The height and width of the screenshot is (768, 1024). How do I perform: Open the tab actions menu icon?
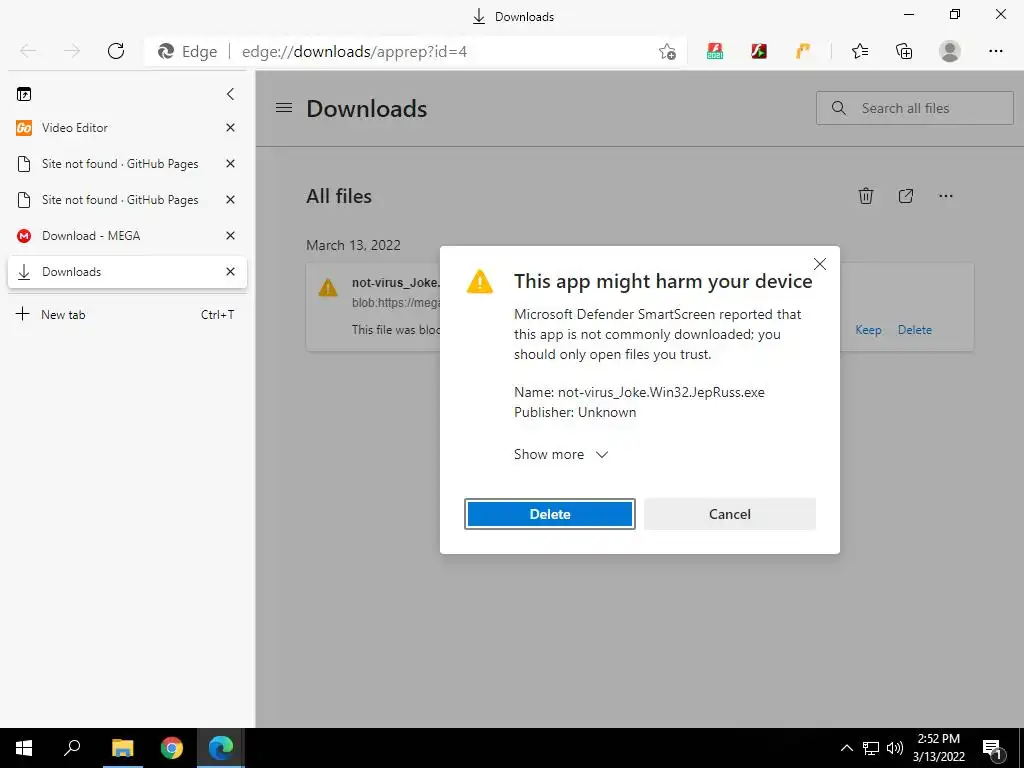coord(24,94)
